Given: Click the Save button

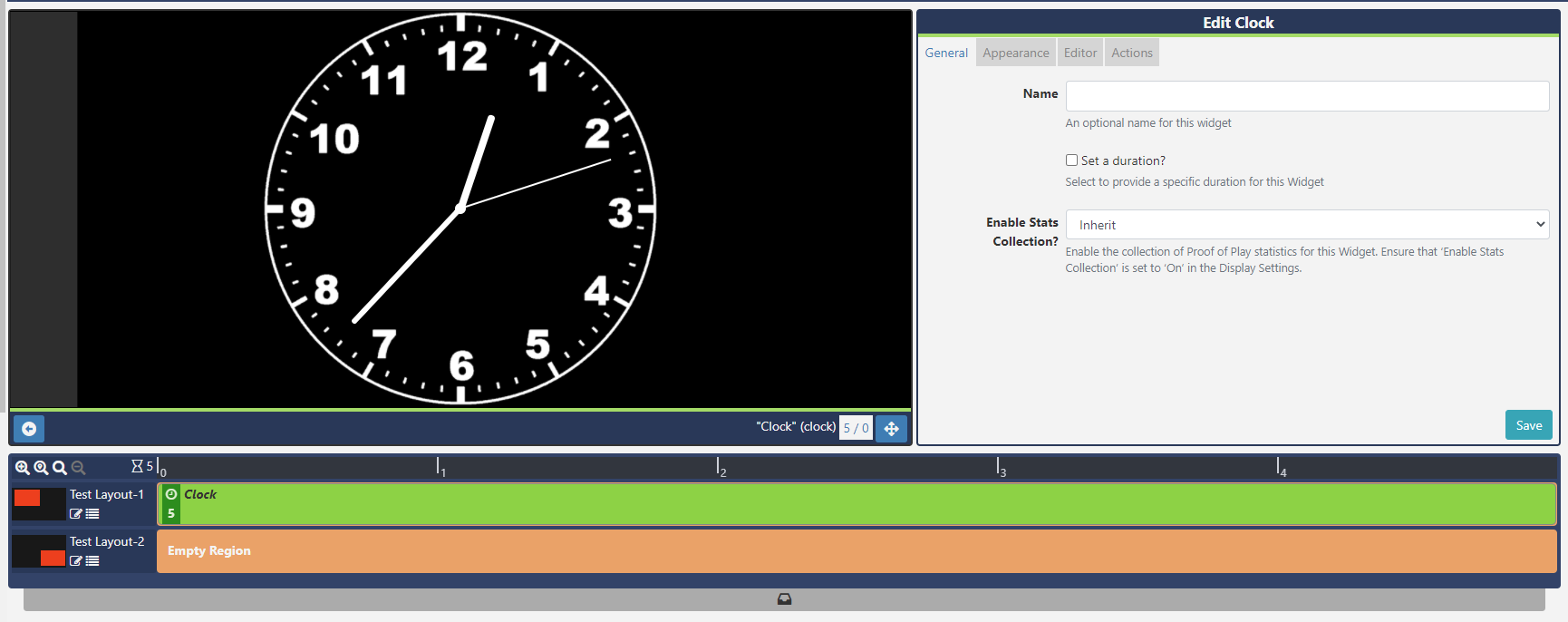Looking at the screenshot, I should pos(1528,425).
